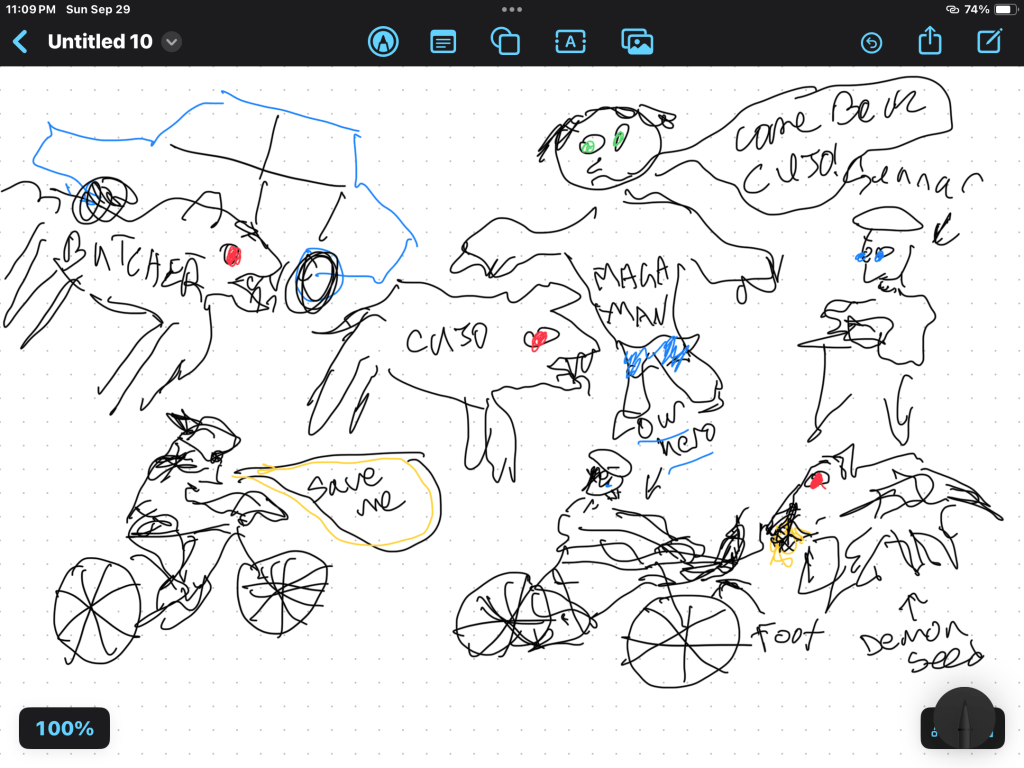Create a new board
Viewport: 1024px width, 768px height.
990,42
